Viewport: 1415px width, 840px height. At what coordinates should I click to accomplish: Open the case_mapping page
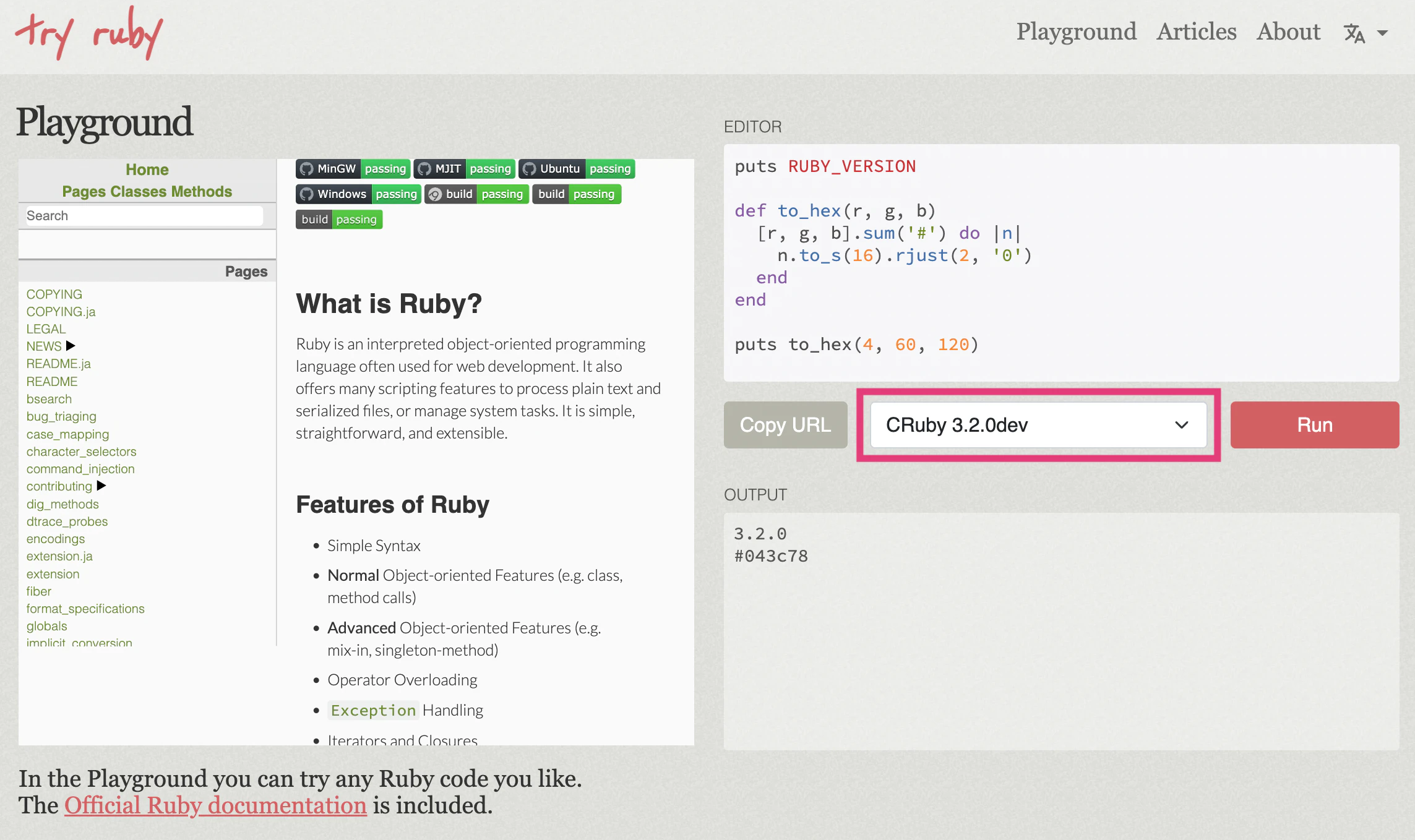click(67, 434)
